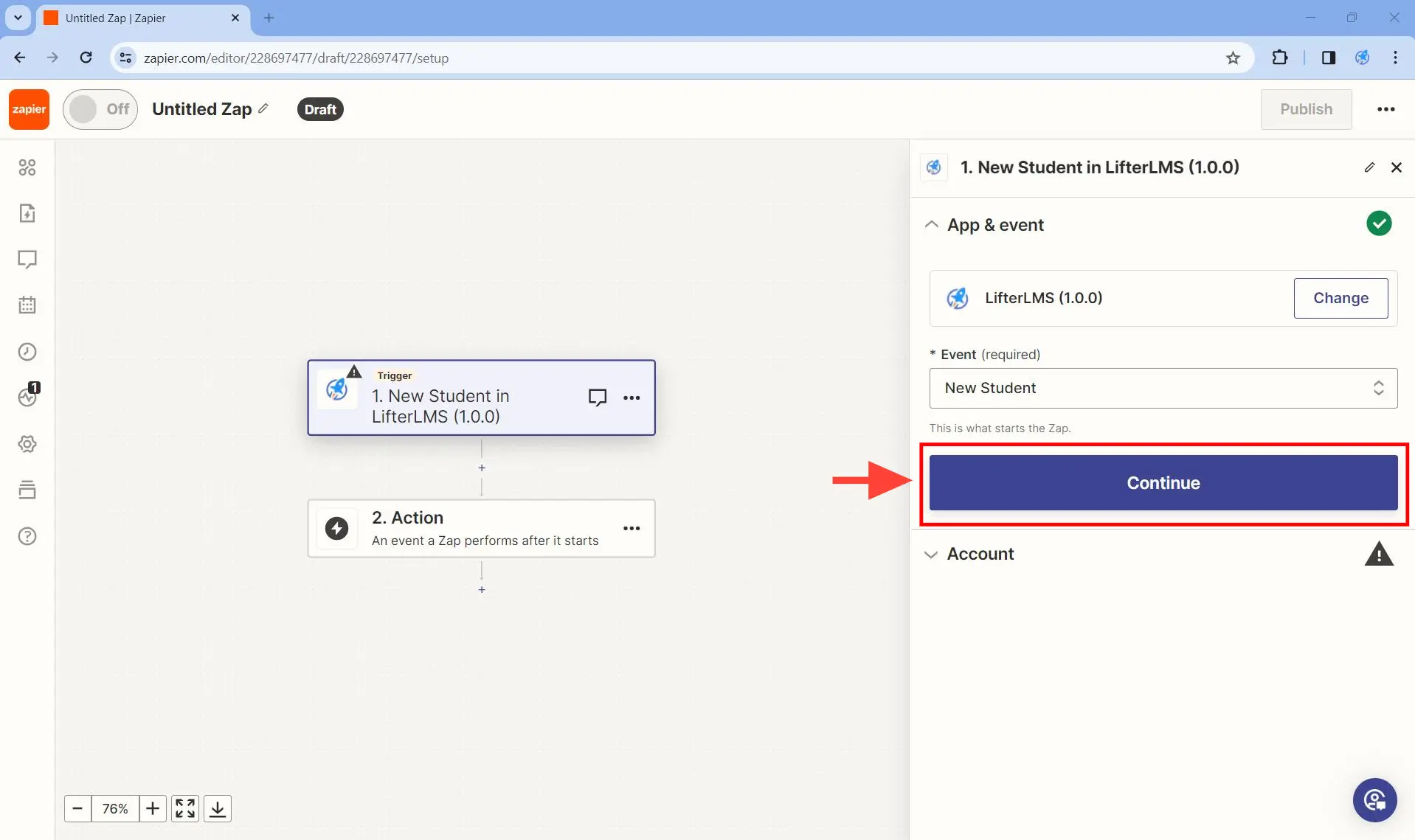Viewport: 1415px width, 840px height.
Task: Go back in browser history
Action: pyautogui.click(x=20, y=58)
